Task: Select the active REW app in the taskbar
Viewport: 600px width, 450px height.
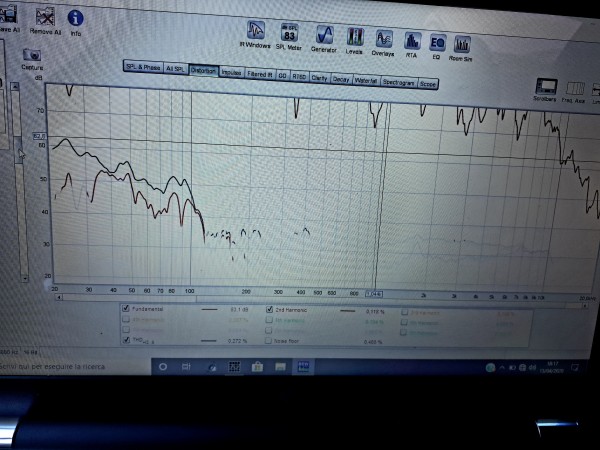Action: pos(303,367)
